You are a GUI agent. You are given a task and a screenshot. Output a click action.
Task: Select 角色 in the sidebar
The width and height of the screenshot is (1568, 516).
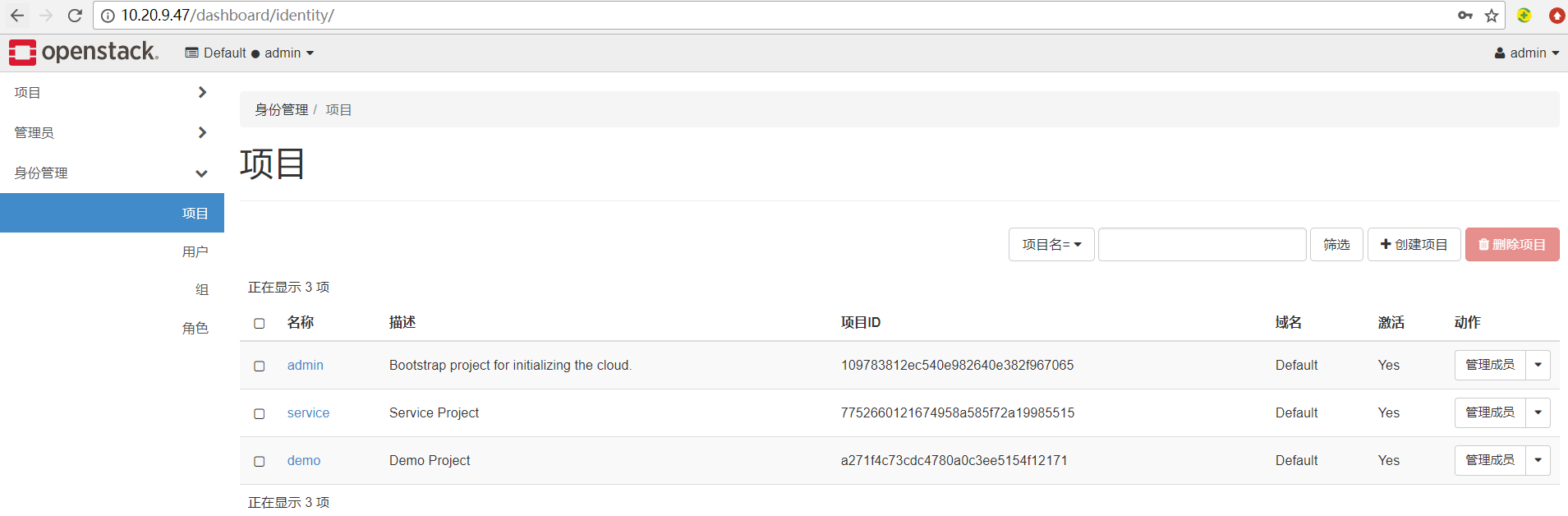pyautogui.click(x=195, y=328)
